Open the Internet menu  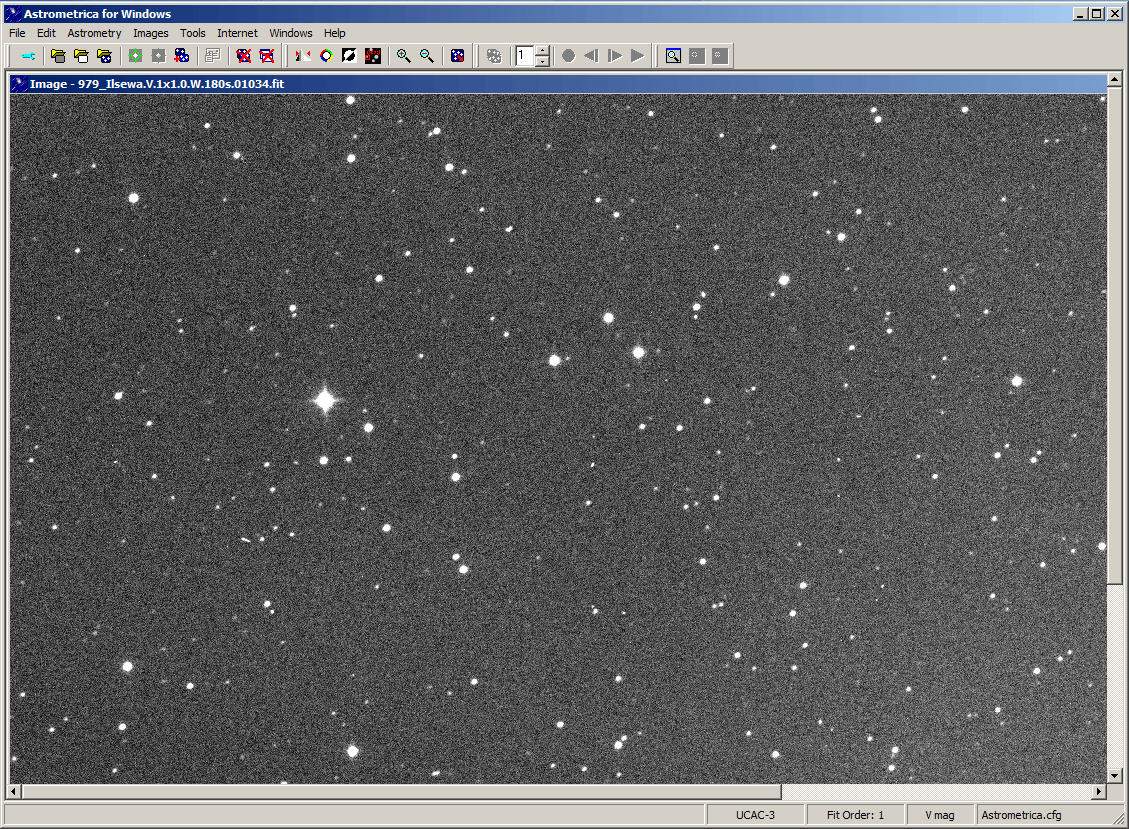[x=237, y=33]
